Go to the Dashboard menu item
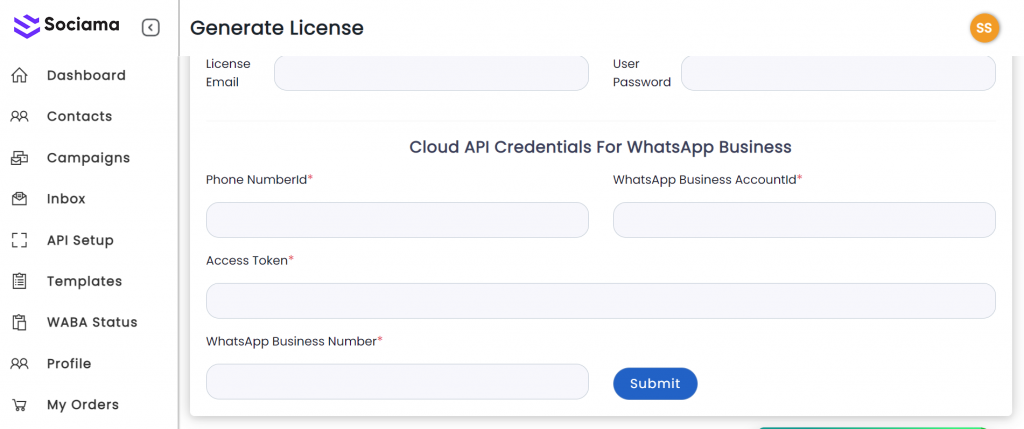This screenshot has height=429, width=1024. coord(86,75)
